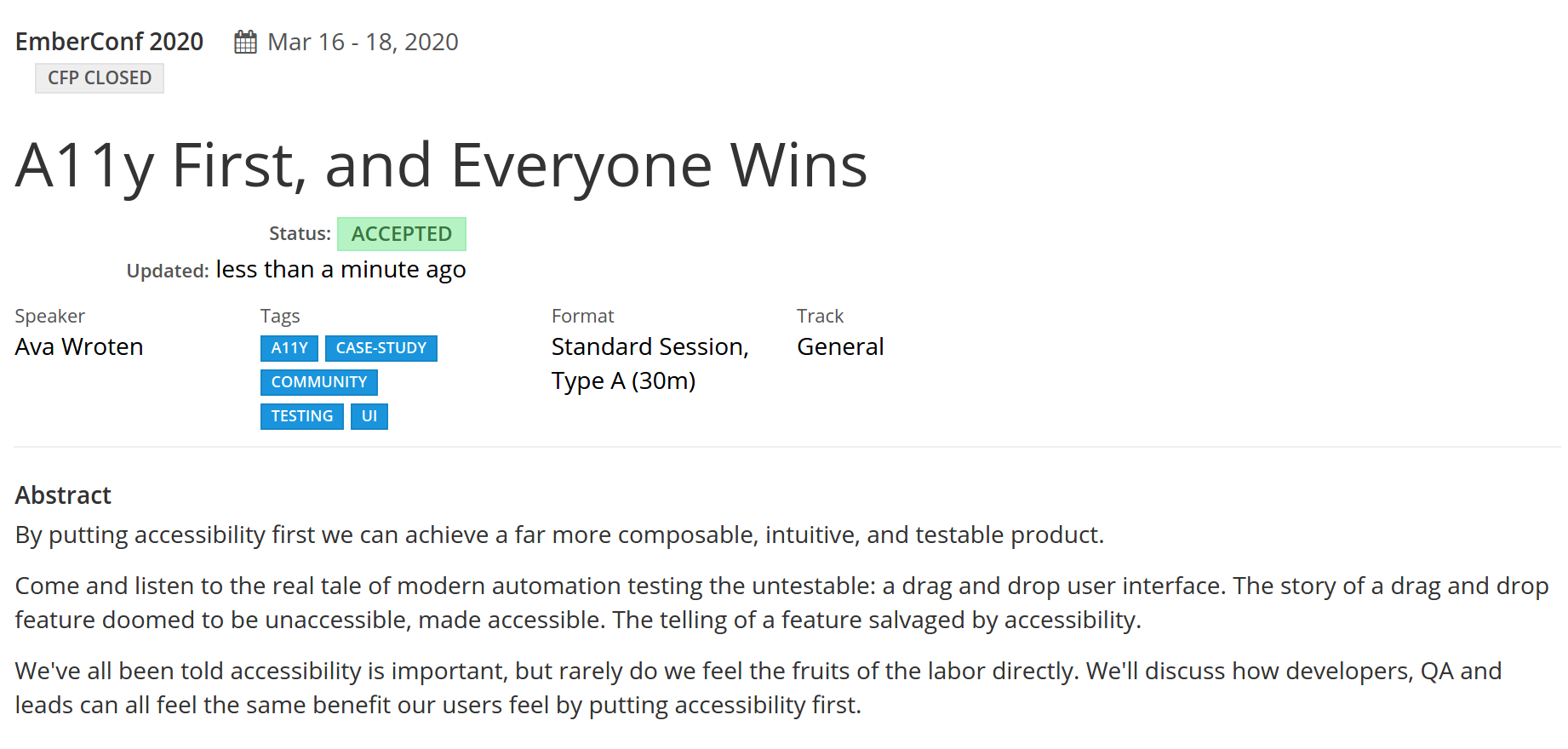This screenshot has width=1568, height=749.
Task: Click the CFP CLOSED badge
Action: tap(100, 78)
